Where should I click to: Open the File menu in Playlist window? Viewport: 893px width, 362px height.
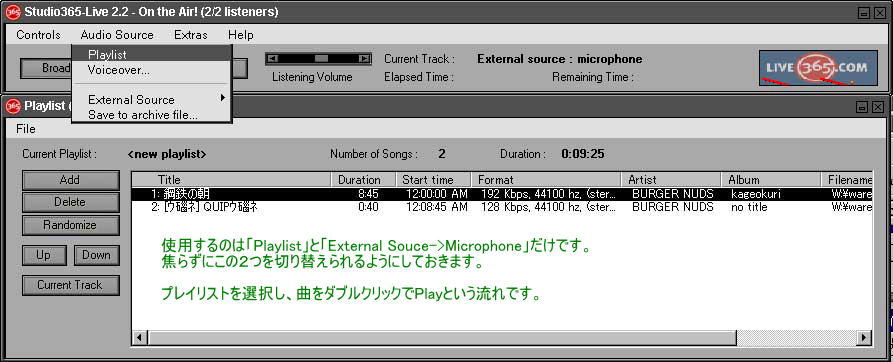(x=26, y=129)
